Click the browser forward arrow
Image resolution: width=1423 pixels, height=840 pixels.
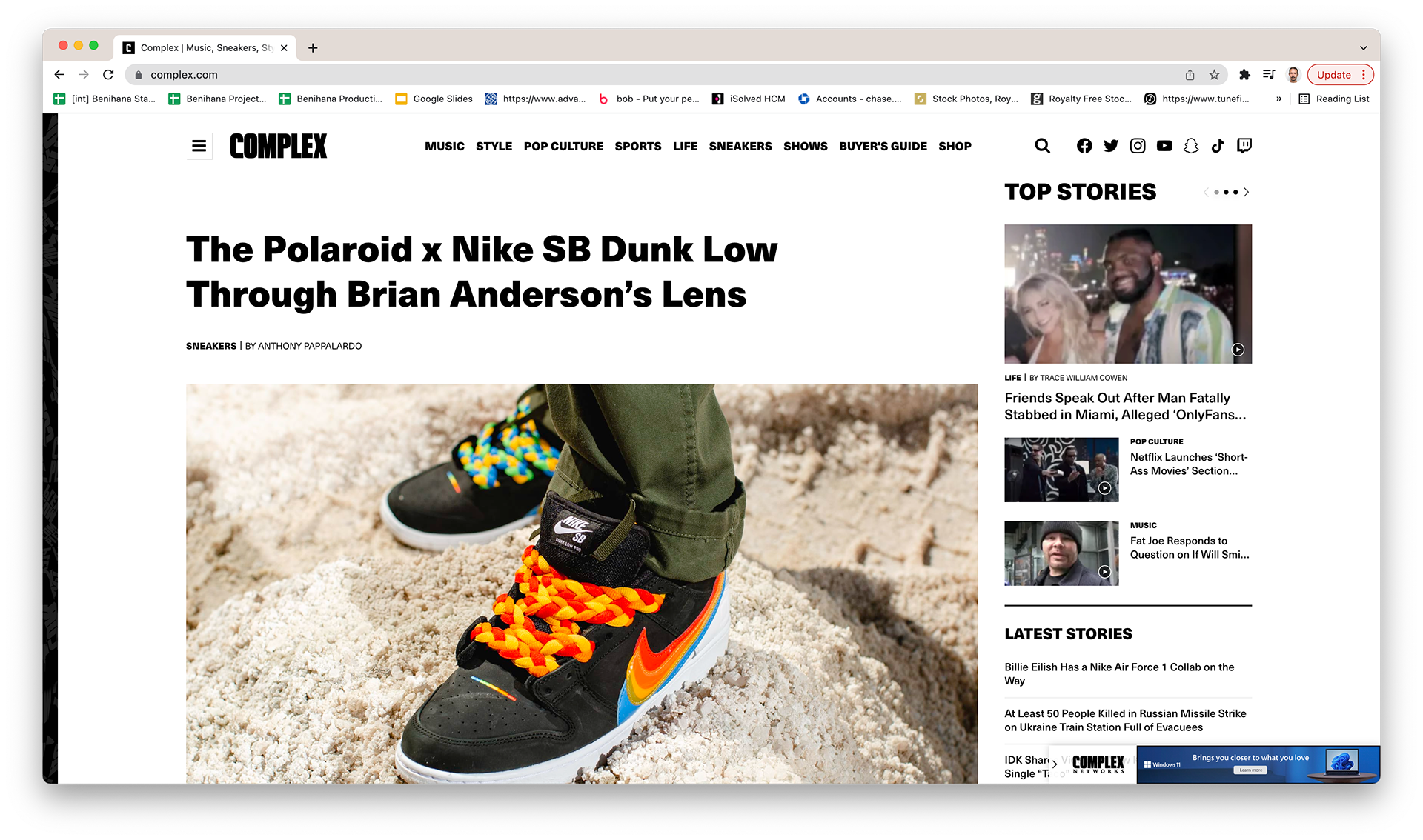click(x=84, y=74)
